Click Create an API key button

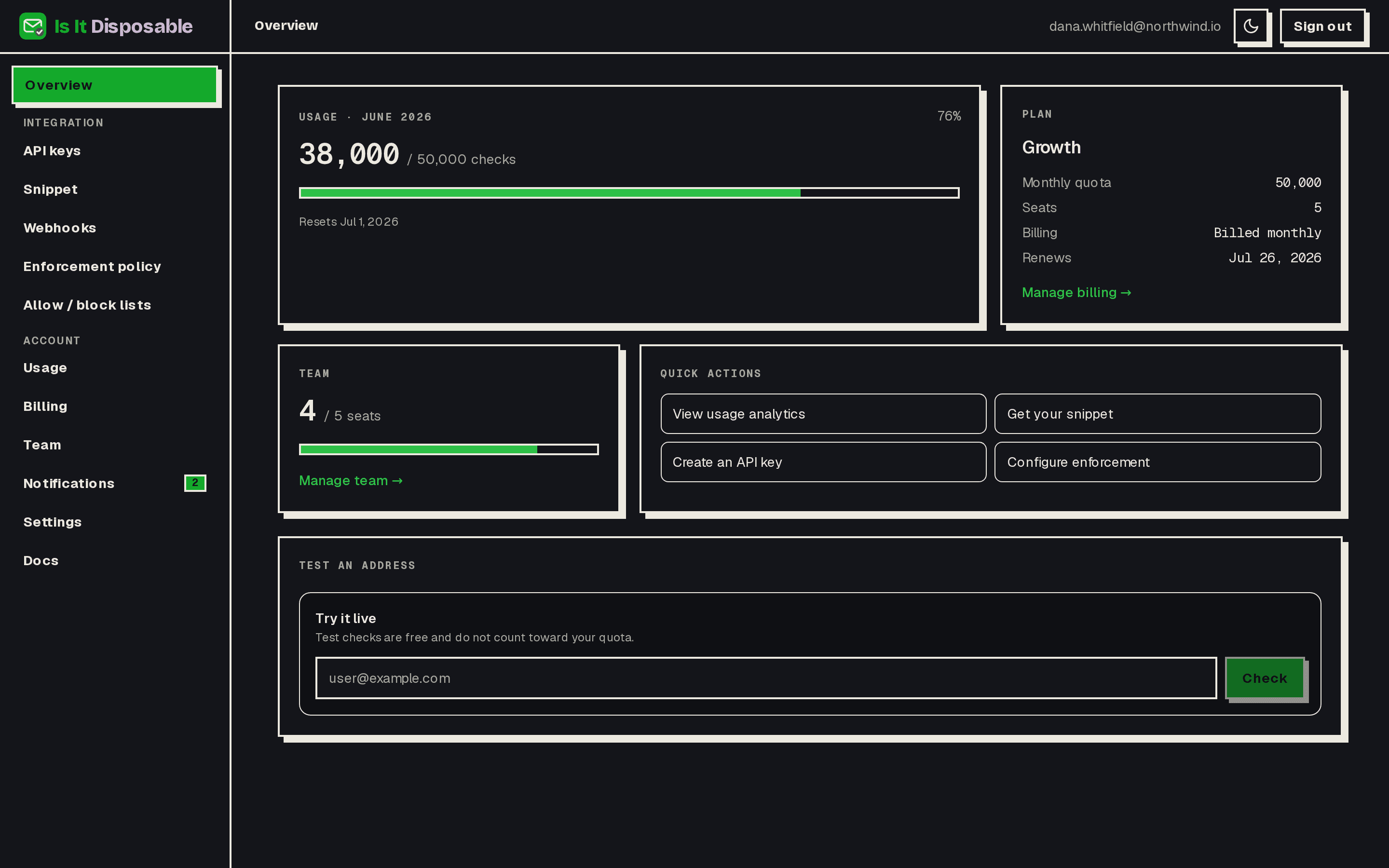coord(823,462)
